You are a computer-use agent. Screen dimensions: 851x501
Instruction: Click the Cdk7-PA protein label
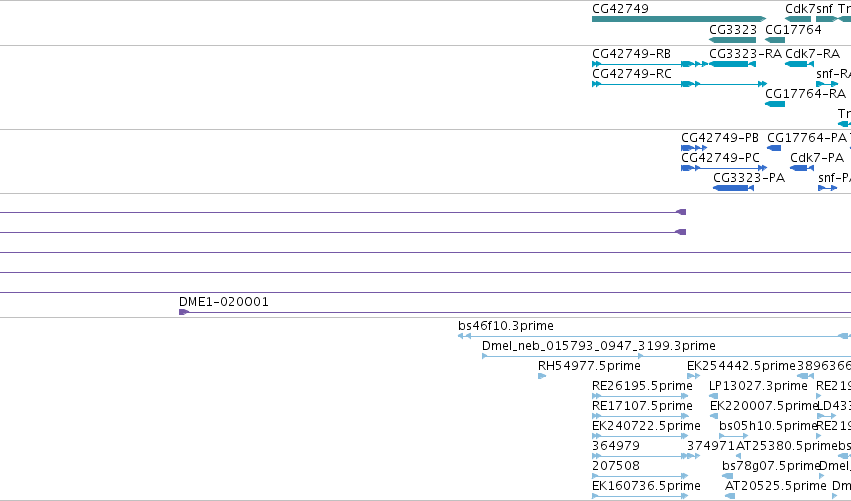coord(817,158)
